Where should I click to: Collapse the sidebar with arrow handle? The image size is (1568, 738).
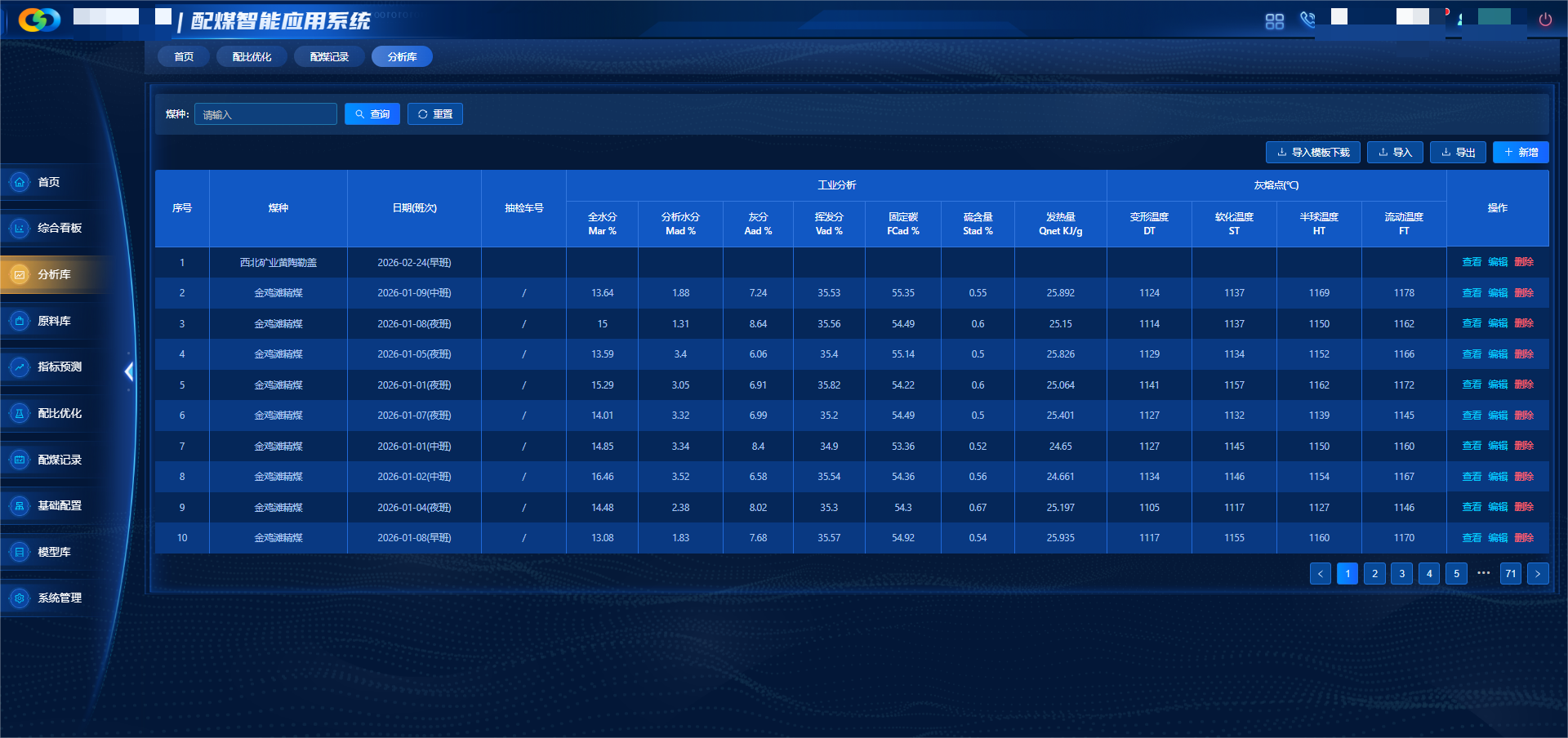128,372
